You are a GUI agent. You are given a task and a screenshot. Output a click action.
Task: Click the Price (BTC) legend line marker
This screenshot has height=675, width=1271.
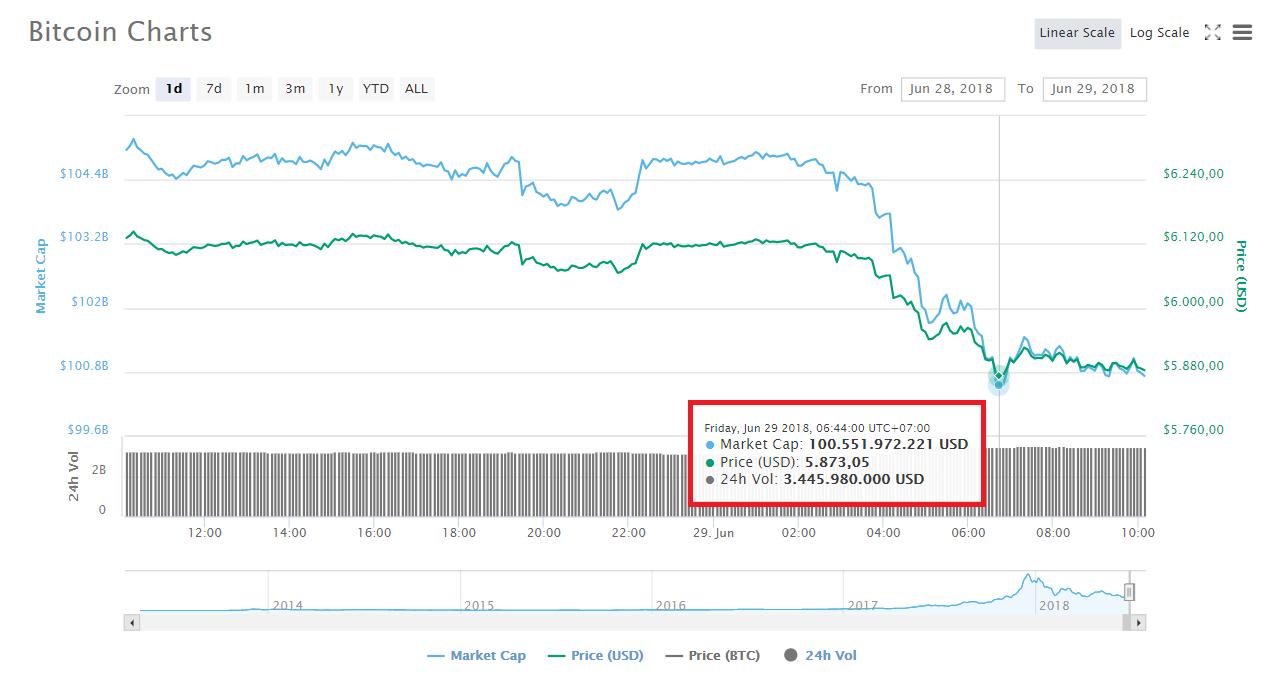674,655
